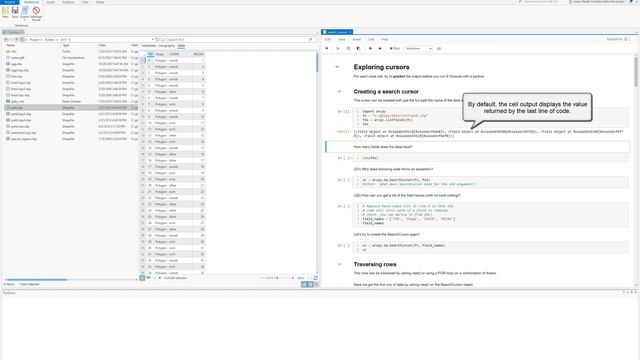Move the cell down with the down arrow icon
Viewport: 640px width, 360px height.
tap(380, 49)
